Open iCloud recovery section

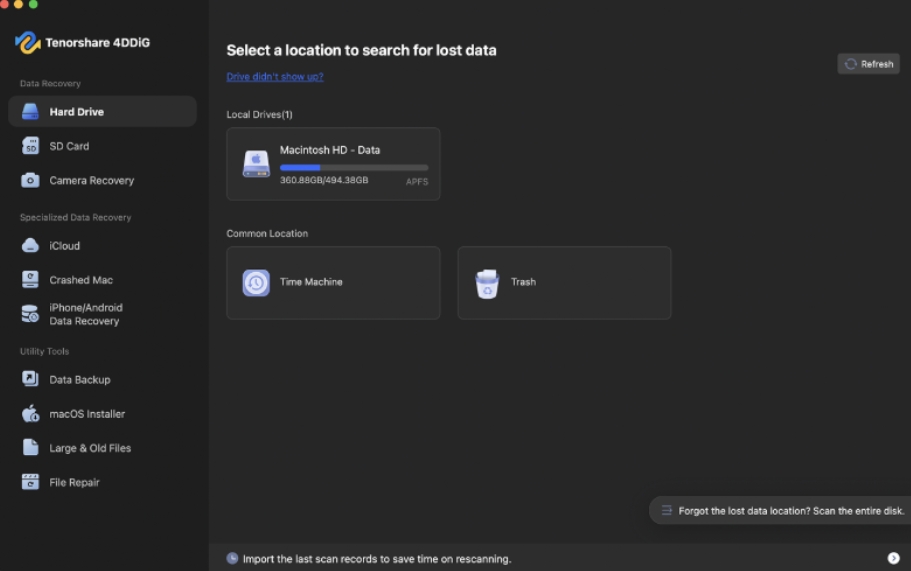pyautogui.click(x=102, y=246)
